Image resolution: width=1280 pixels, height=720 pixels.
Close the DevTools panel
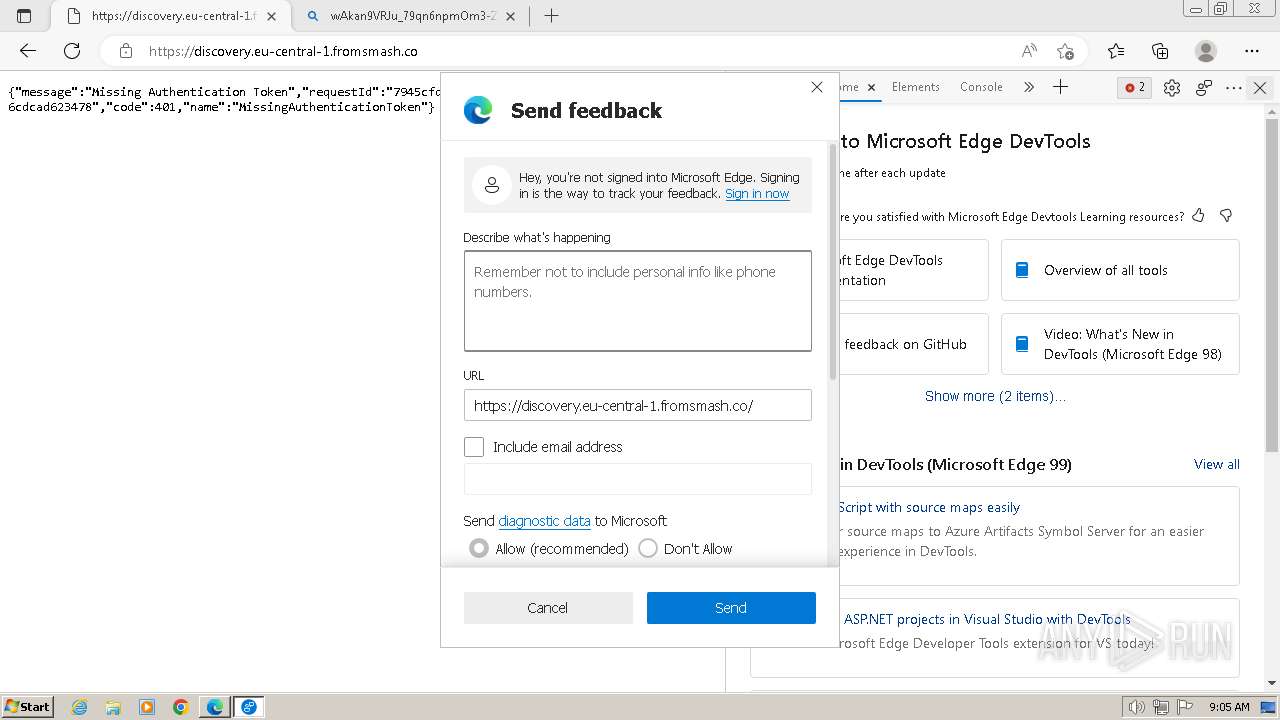(x=1260, y=88)
